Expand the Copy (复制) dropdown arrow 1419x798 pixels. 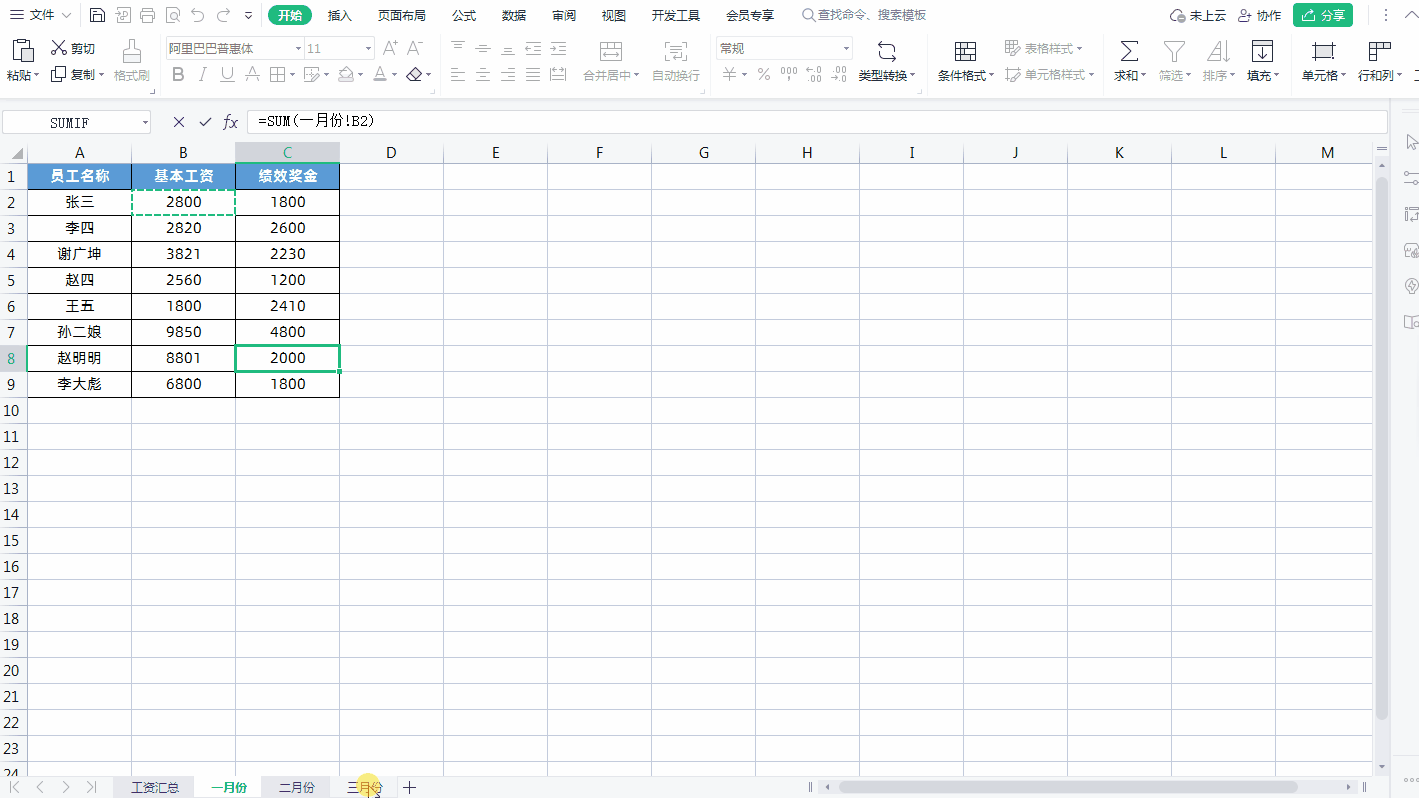[103, 74]
